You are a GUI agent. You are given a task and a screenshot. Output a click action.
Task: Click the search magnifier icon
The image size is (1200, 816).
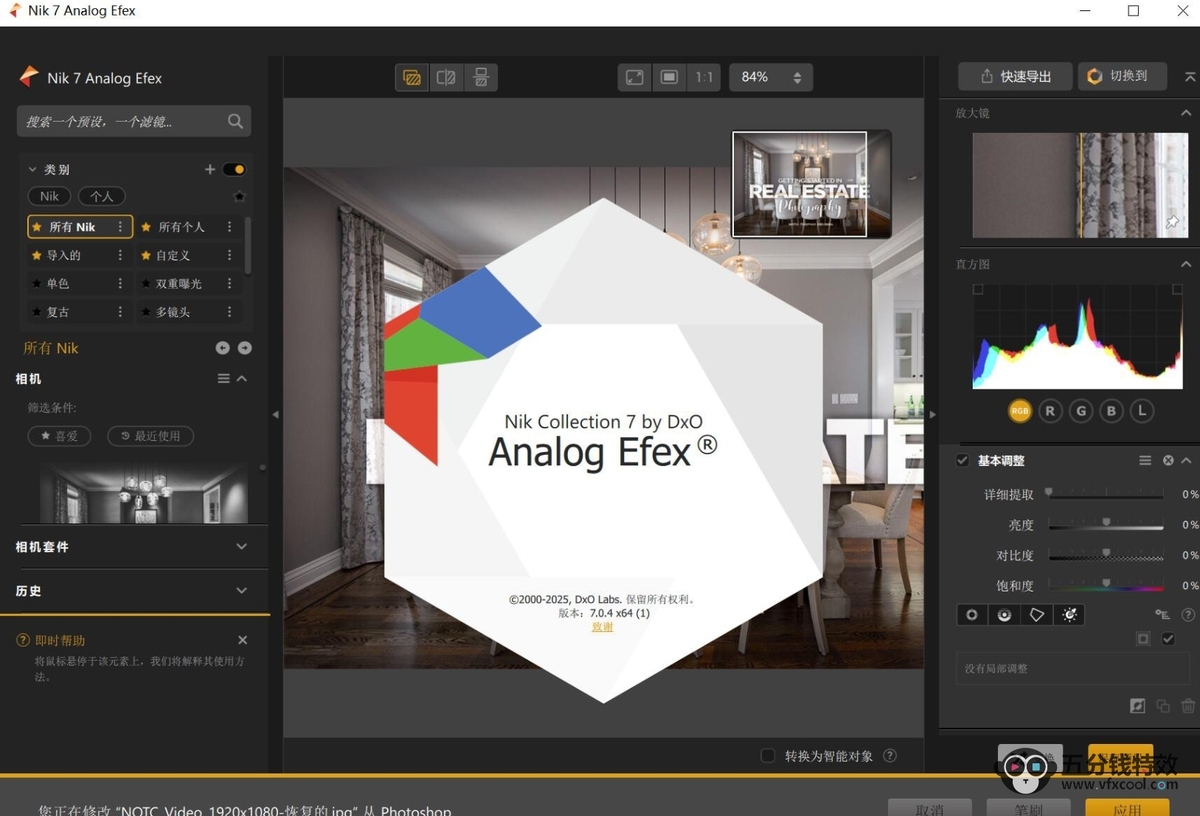(x=235, y=121)
